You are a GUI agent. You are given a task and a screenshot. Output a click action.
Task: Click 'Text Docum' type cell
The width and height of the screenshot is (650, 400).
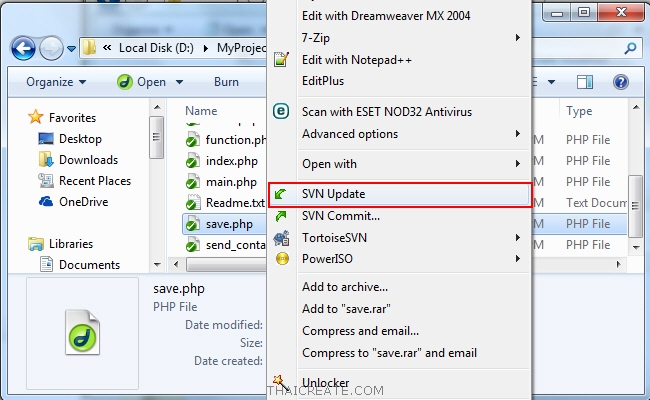(597, 203)
